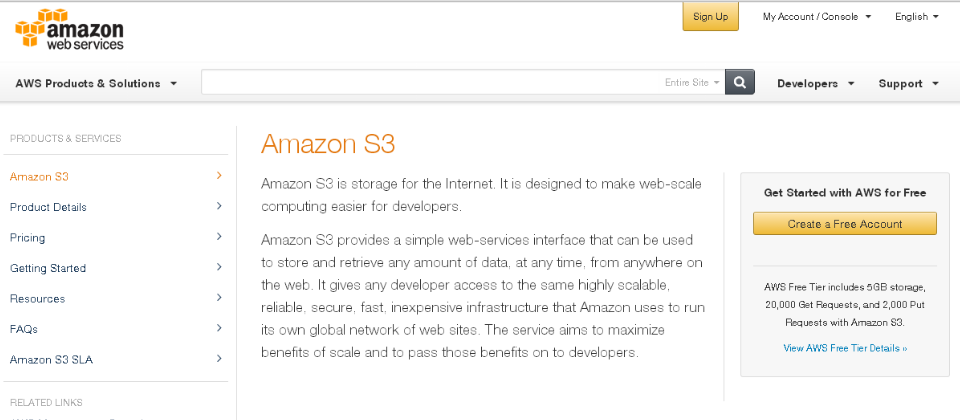
Task: Click the chevron next to Product Details
Action: (x=219, y=206)
